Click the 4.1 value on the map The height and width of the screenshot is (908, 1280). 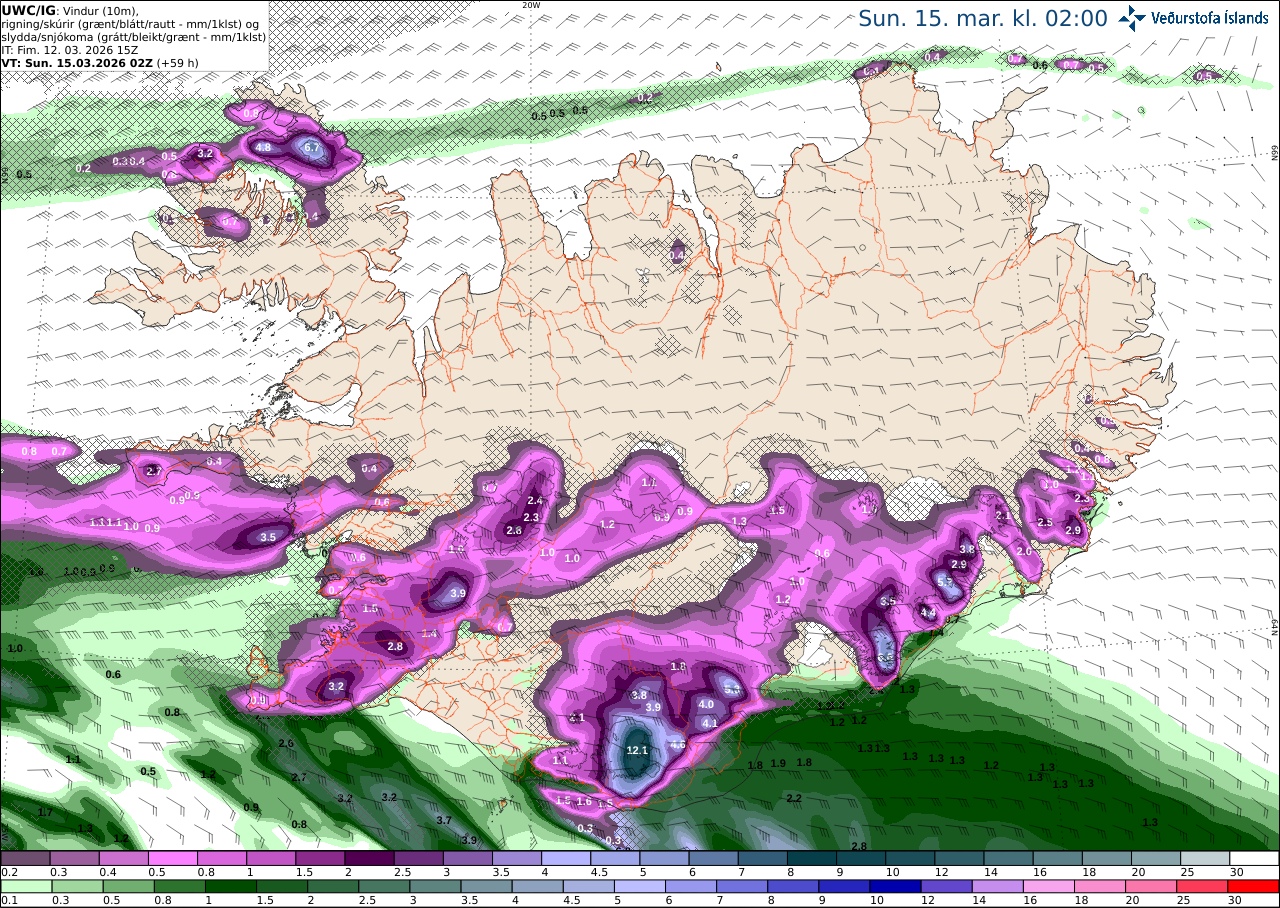click(x=711, y=723)
